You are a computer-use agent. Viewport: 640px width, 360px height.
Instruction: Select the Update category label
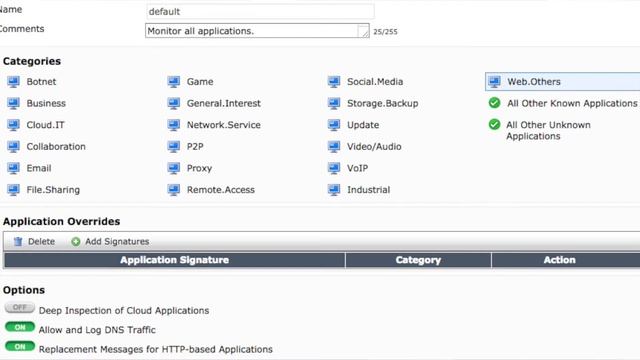coord(363,125)
